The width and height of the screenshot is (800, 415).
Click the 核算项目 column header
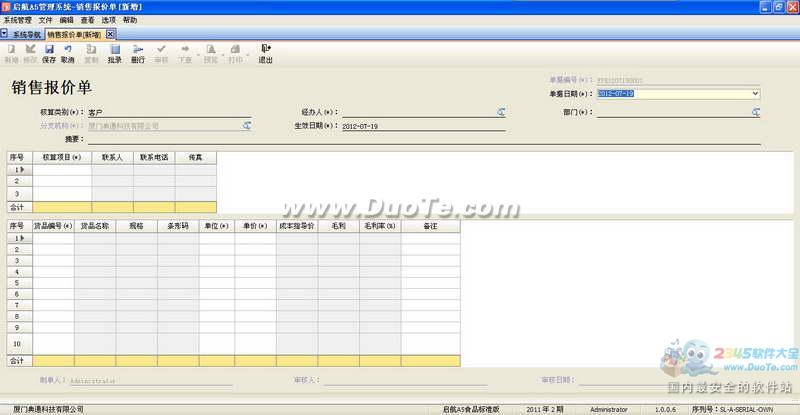pos(62,157)
